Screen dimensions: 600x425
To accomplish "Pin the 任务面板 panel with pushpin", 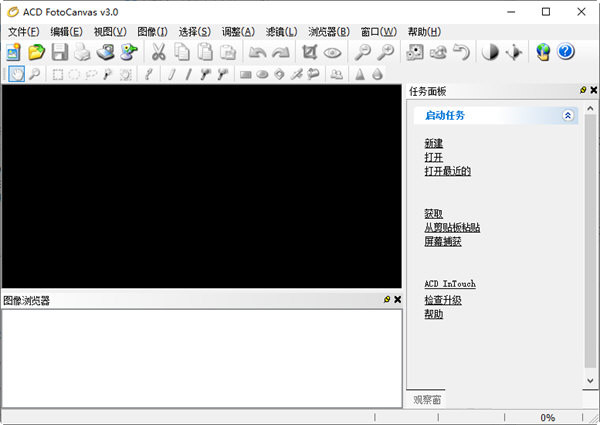I will coord(583,90).
